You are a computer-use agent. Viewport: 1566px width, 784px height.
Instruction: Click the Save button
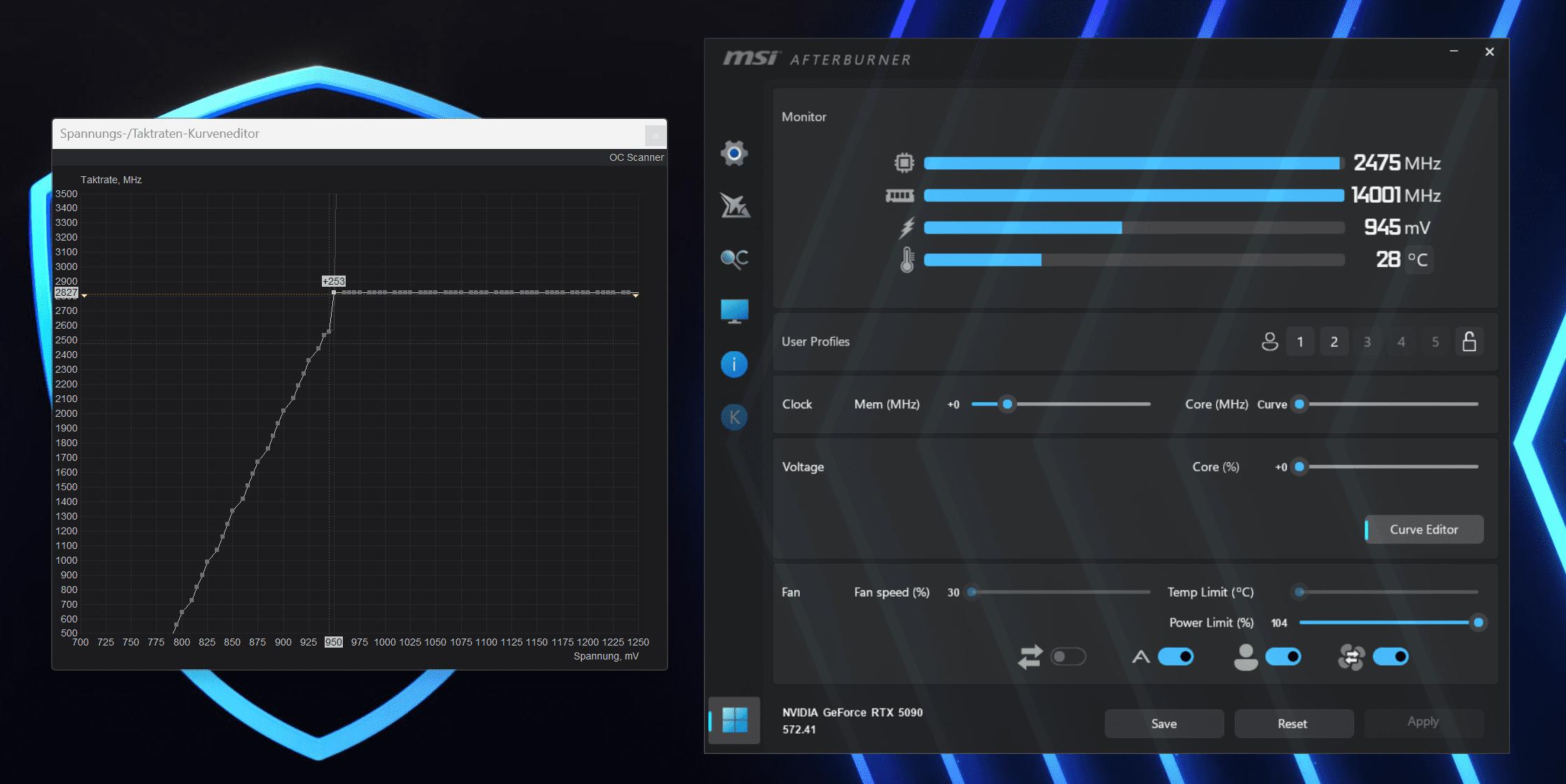pos(1164,724)
